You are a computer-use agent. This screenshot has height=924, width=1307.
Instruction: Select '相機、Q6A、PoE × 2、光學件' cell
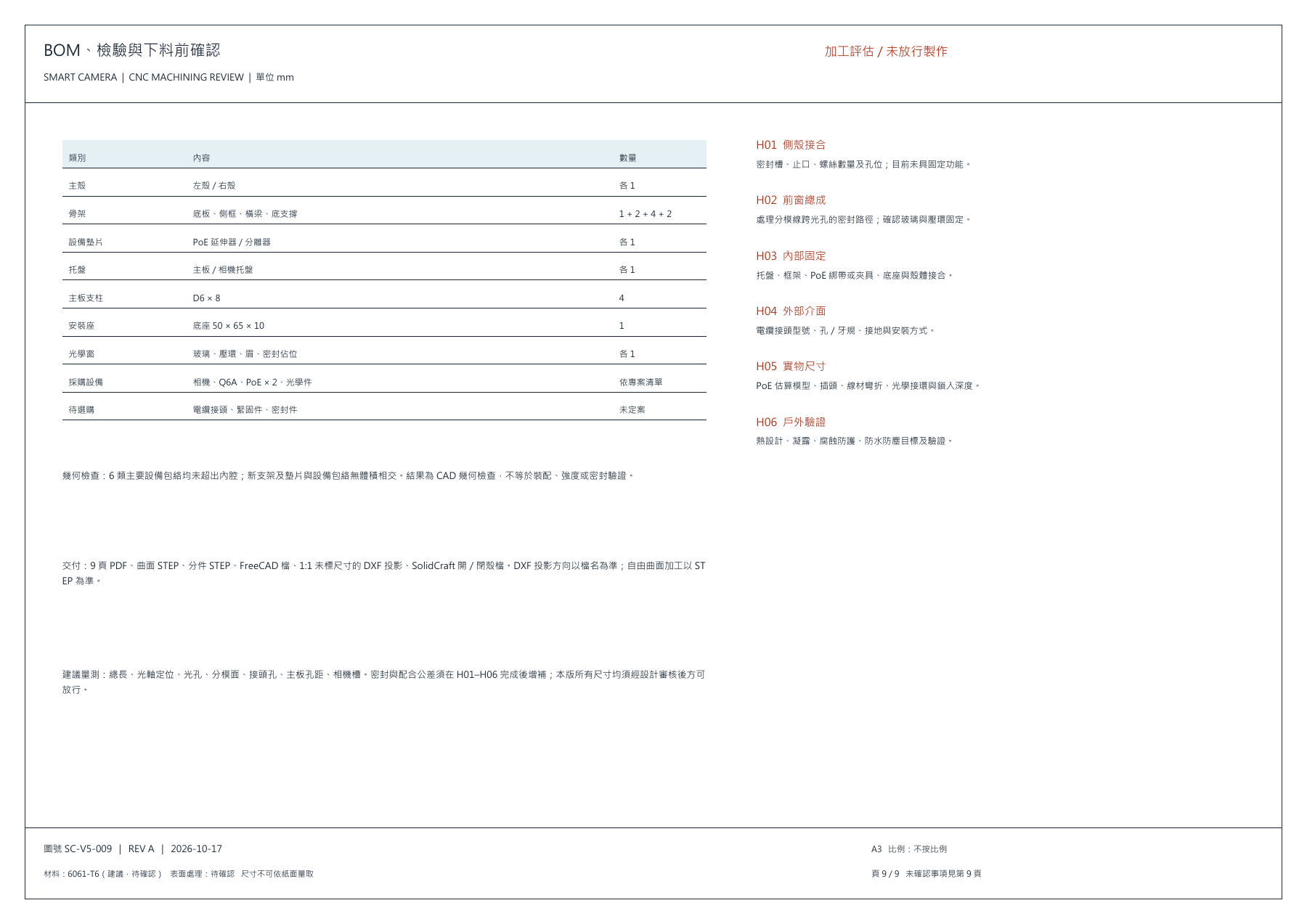[252, 382]
